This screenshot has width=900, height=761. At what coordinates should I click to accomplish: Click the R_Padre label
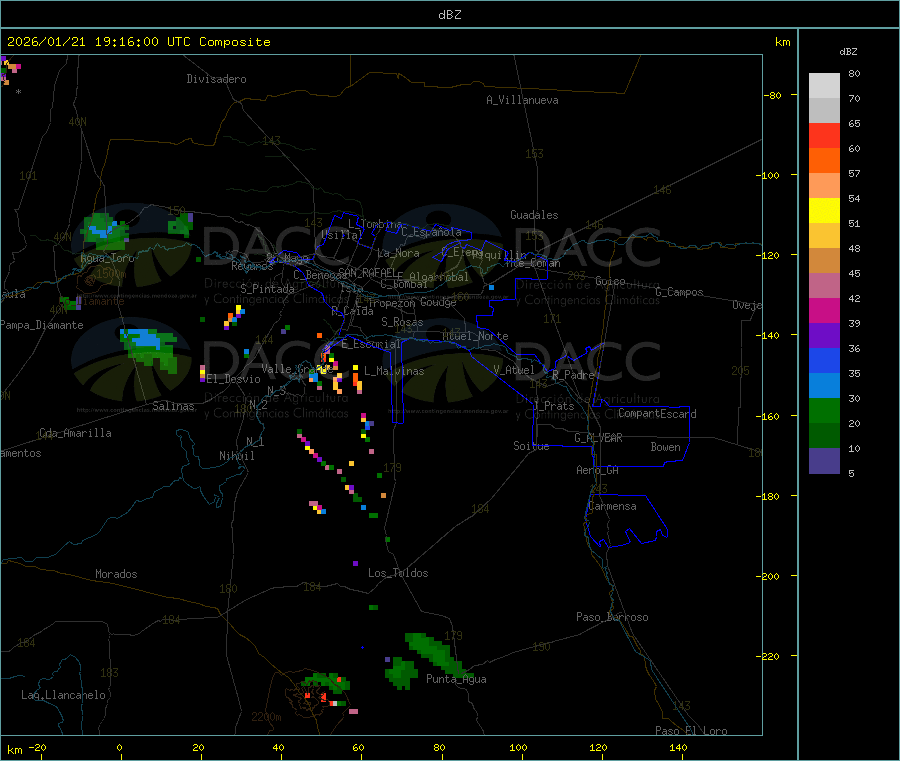point(573,375)
